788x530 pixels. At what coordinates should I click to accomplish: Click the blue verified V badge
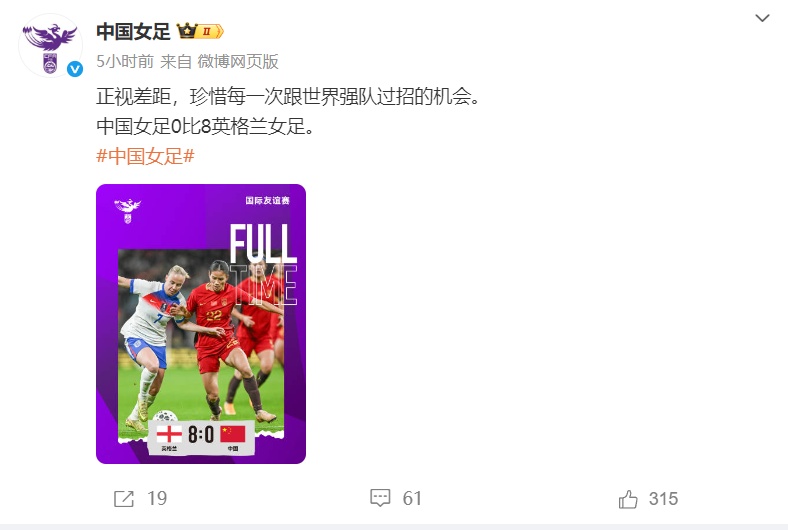(75, 69)
